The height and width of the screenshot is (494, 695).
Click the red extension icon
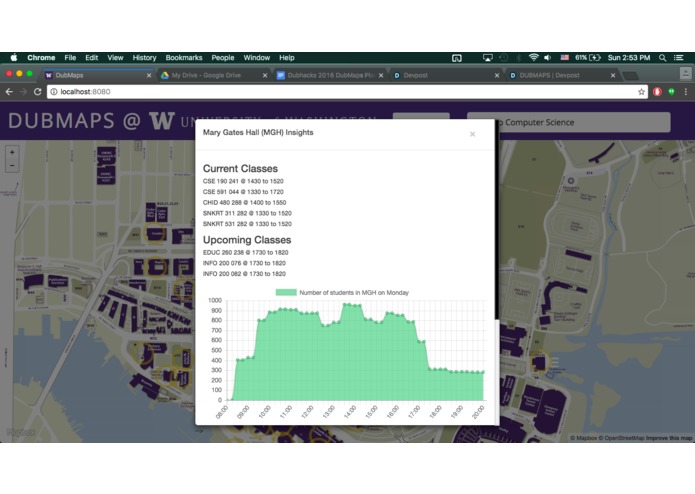coord(657,92)
